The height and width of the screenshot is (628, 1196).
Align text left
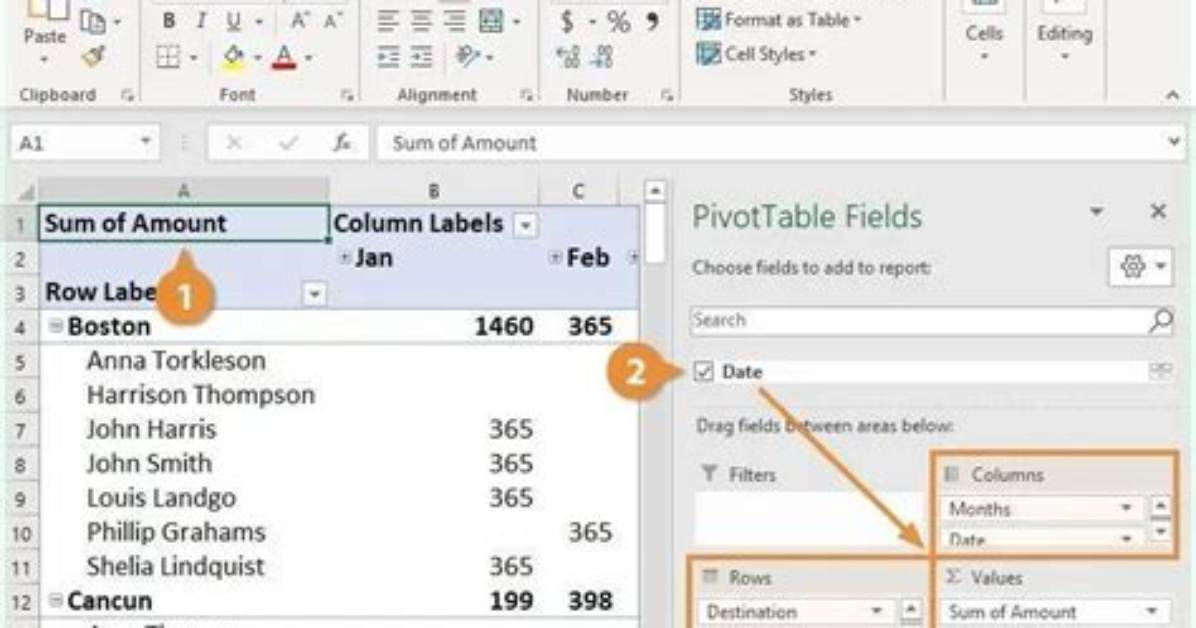click(x=388, y=21)
